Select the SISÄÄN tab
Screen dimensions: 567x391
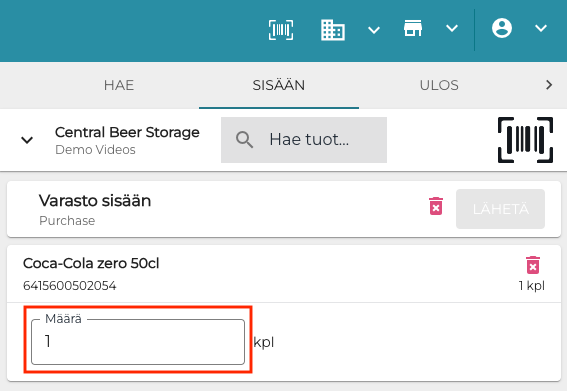click(x=279, y=85)
